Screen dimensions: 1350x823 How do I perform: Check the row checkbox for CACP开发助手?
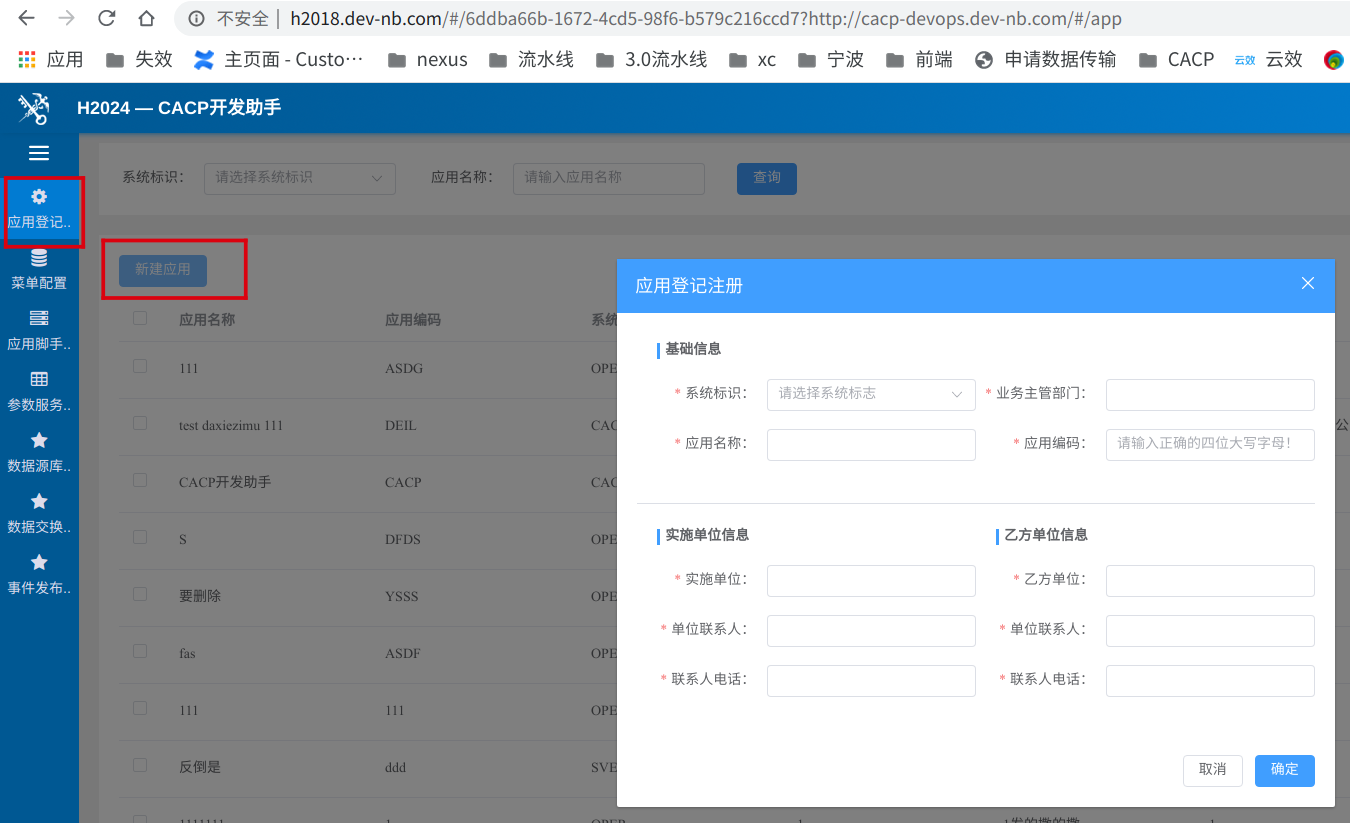pos(140,480)
